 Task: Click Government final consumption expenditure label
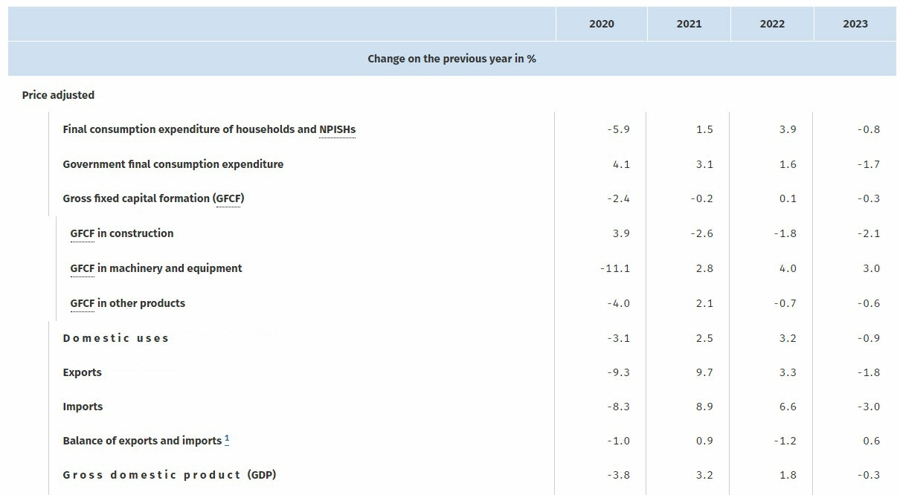click(x=173, y=164)
